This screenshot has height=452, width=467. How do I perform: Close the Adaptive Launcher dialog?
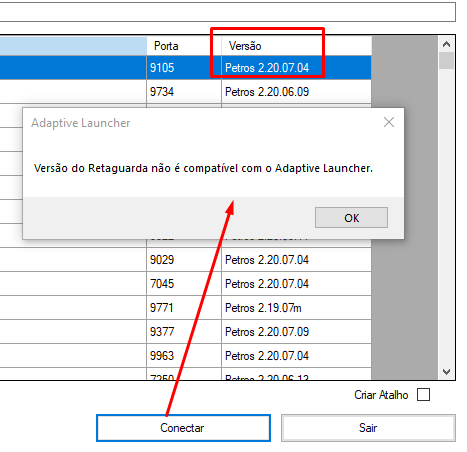coord(389,122)
